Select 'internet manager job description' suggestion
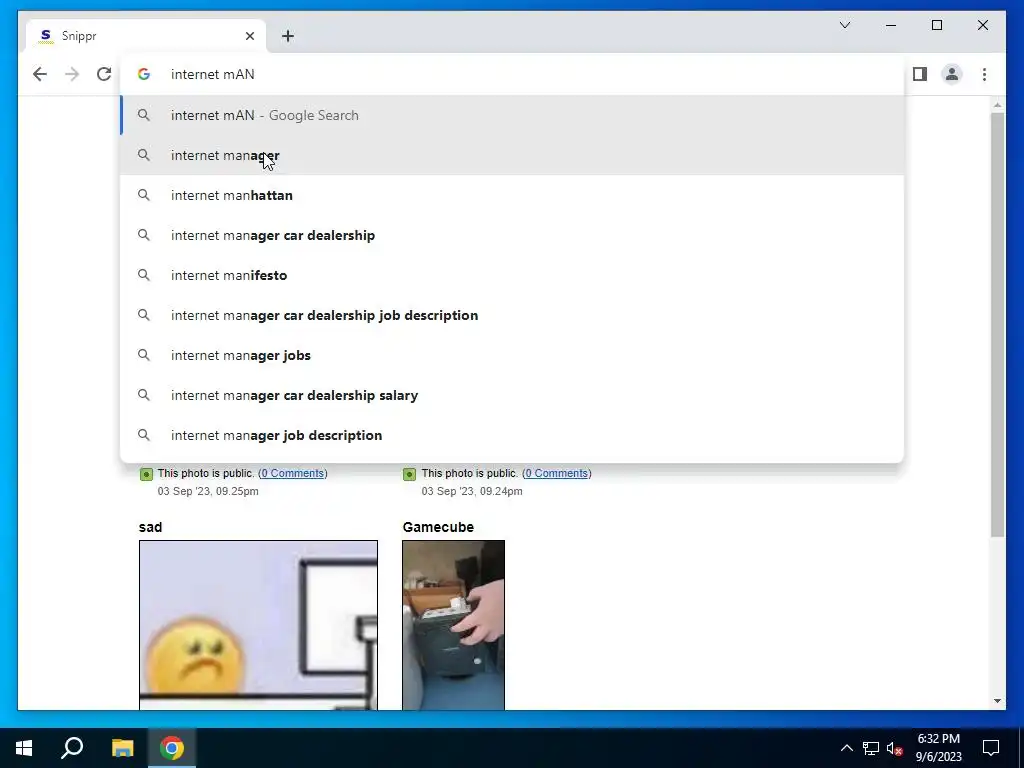1024x768 pixels. click(512, 435)
